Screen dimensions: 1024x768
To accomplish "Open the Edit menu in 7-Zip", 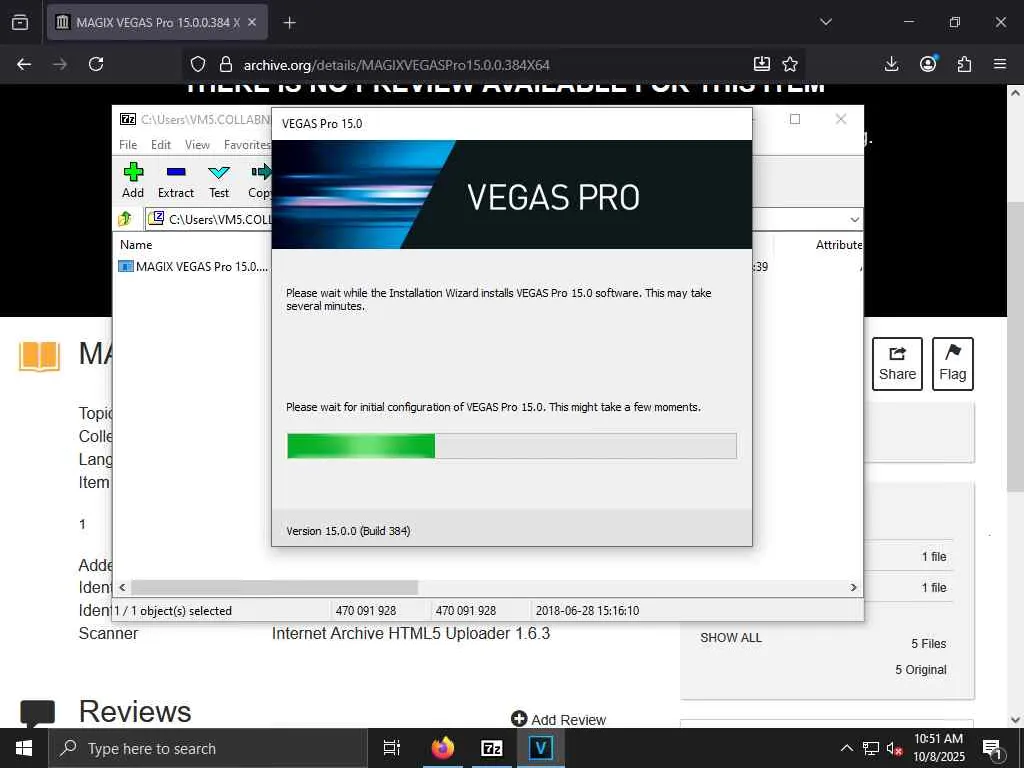I will point(161,145).
